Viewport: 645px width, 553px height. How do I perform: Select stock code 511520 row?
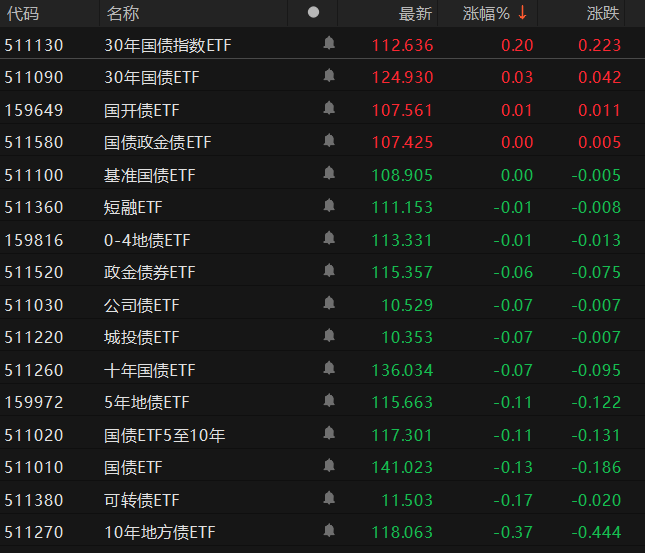click(34, 272)
